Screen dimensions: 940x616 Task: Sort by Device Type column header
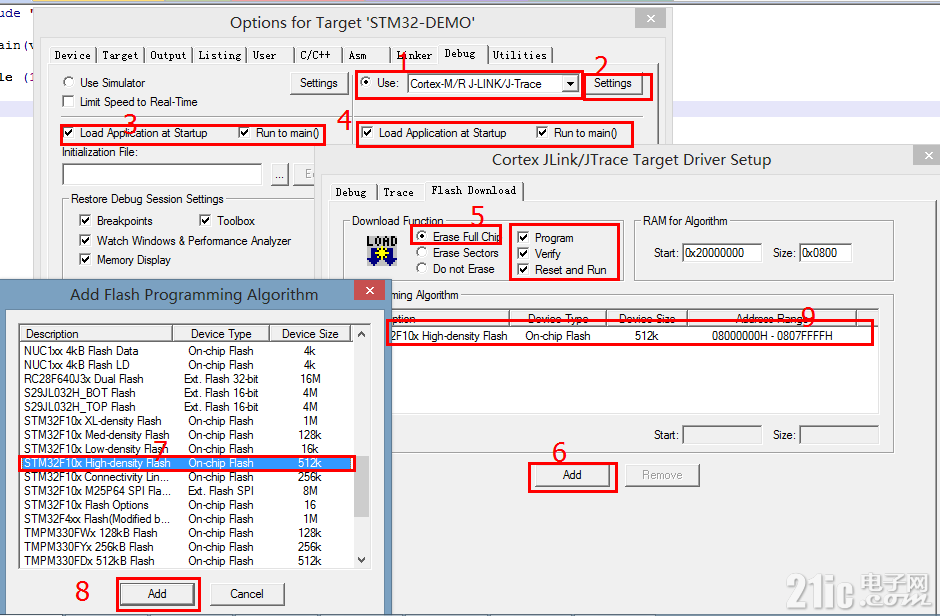221,334
